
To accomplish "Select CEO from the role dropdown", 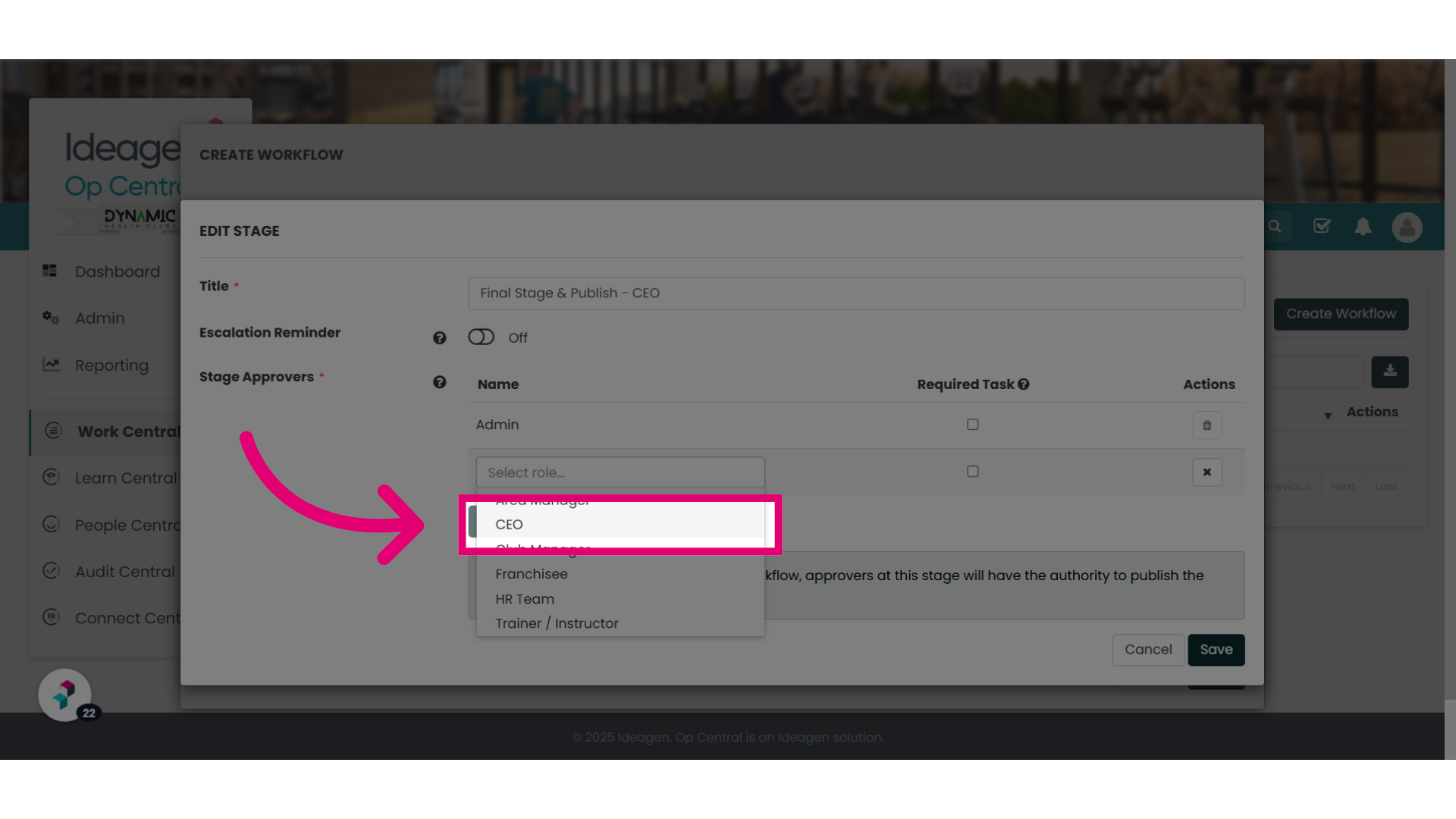I will [x=620, y=524].
